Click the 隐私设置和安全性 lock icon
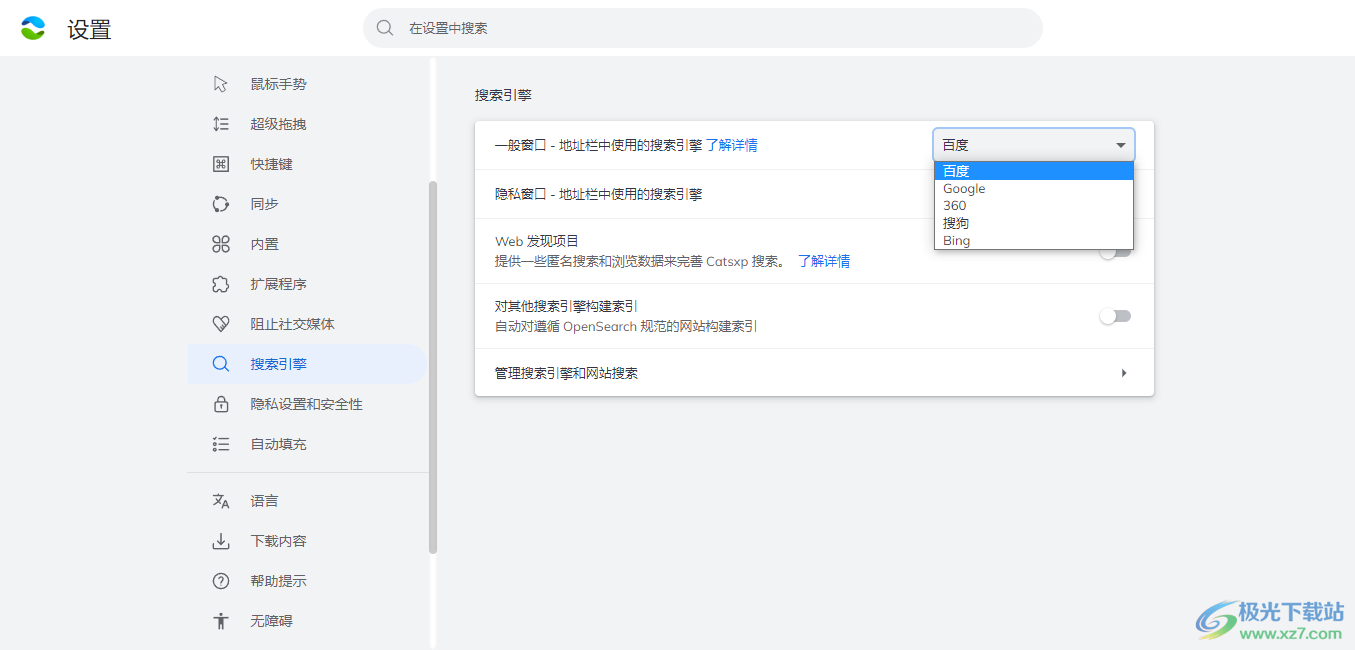Viewport: 1355px width, 650px height. (221, 404)
